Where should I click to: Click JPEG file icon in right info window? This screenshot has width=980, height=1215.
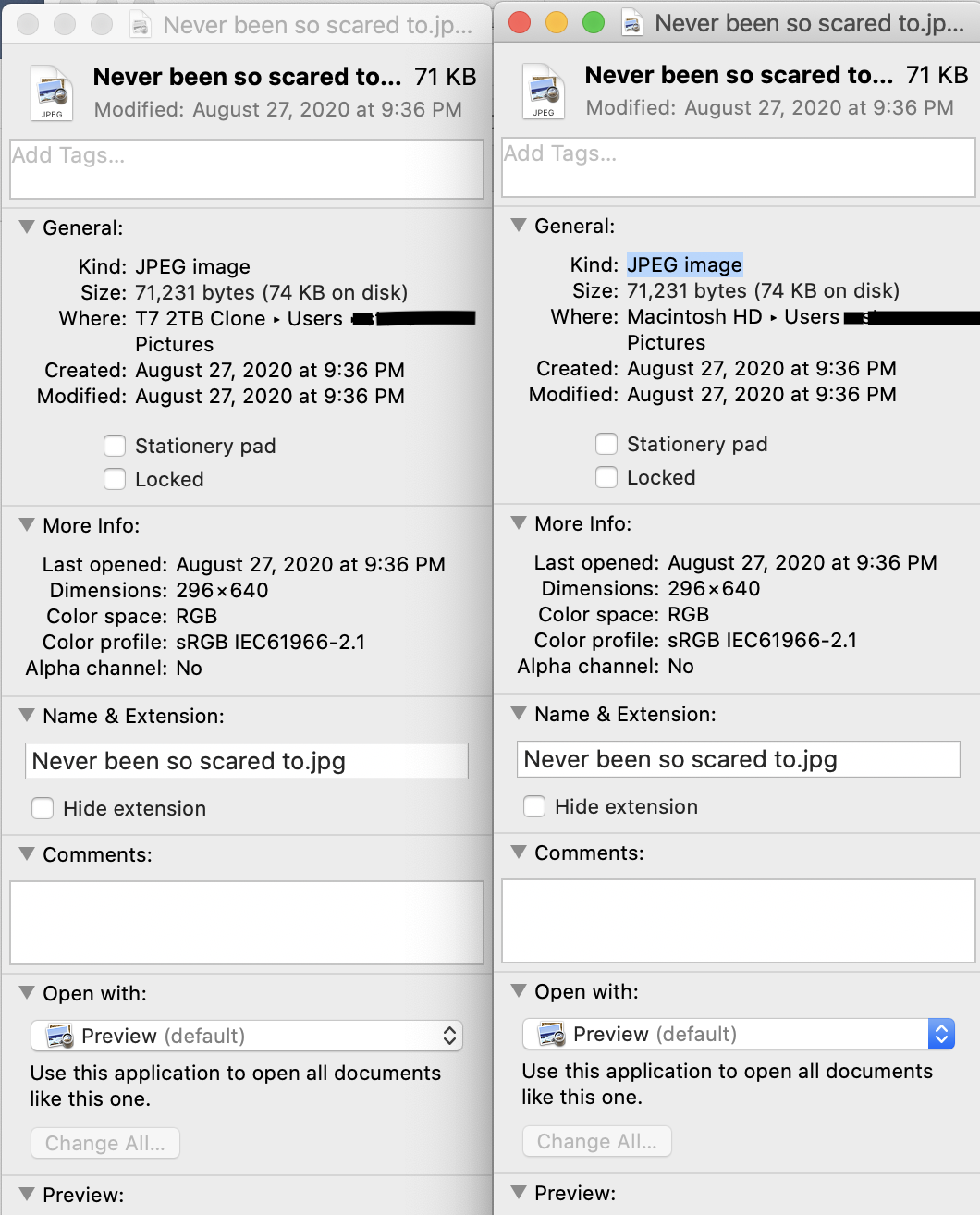coord(544,92)
